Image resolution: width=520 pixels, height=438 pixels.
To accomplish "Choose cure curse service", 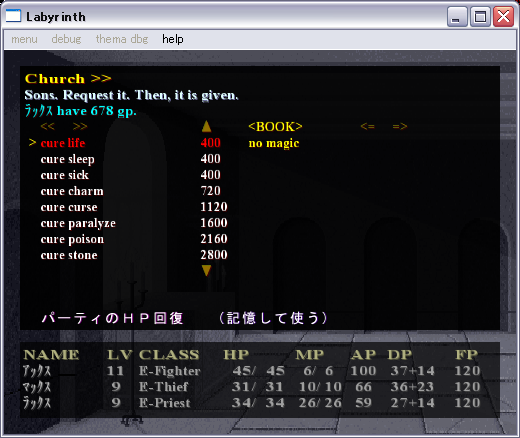I will [x=69, y=207].
